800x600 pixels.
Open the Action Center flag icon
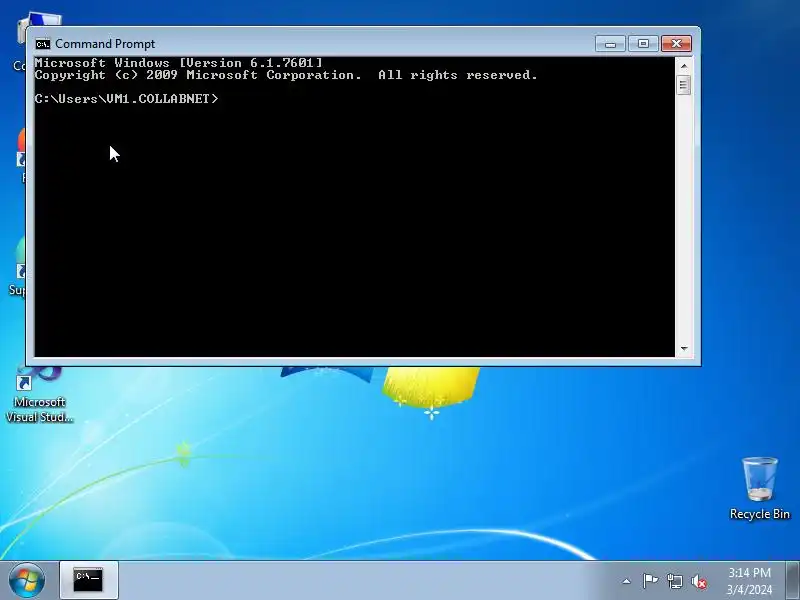pyautogui.click(x=650, y=581)
